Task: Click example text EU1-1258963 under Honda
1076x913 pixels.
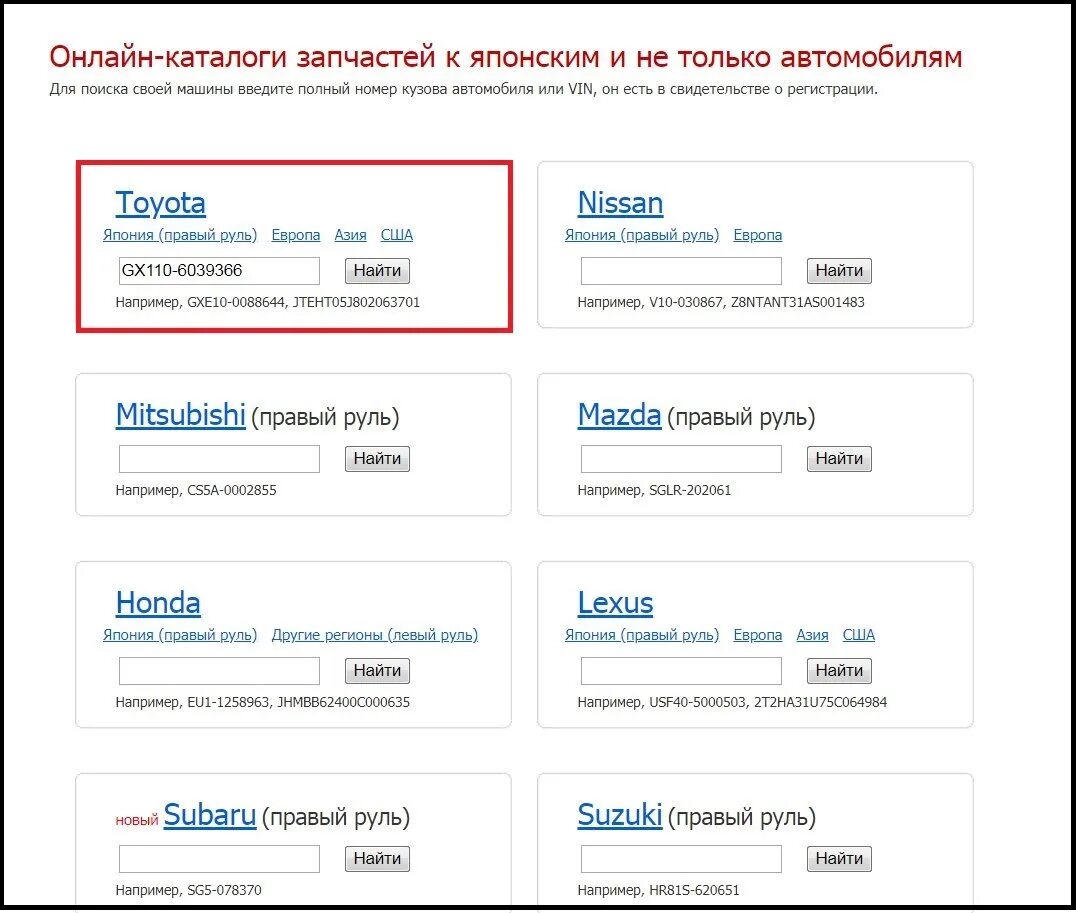Action: (228, 702)
